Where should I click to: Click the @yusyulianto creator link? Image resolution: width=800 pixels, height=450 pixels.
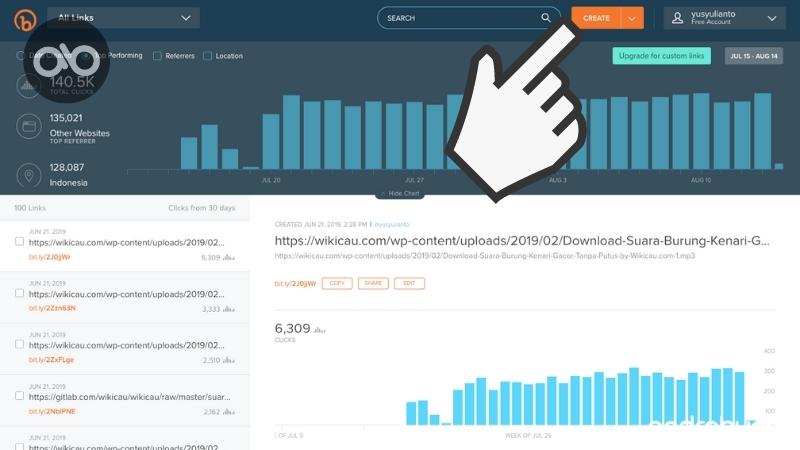(392, 224)
